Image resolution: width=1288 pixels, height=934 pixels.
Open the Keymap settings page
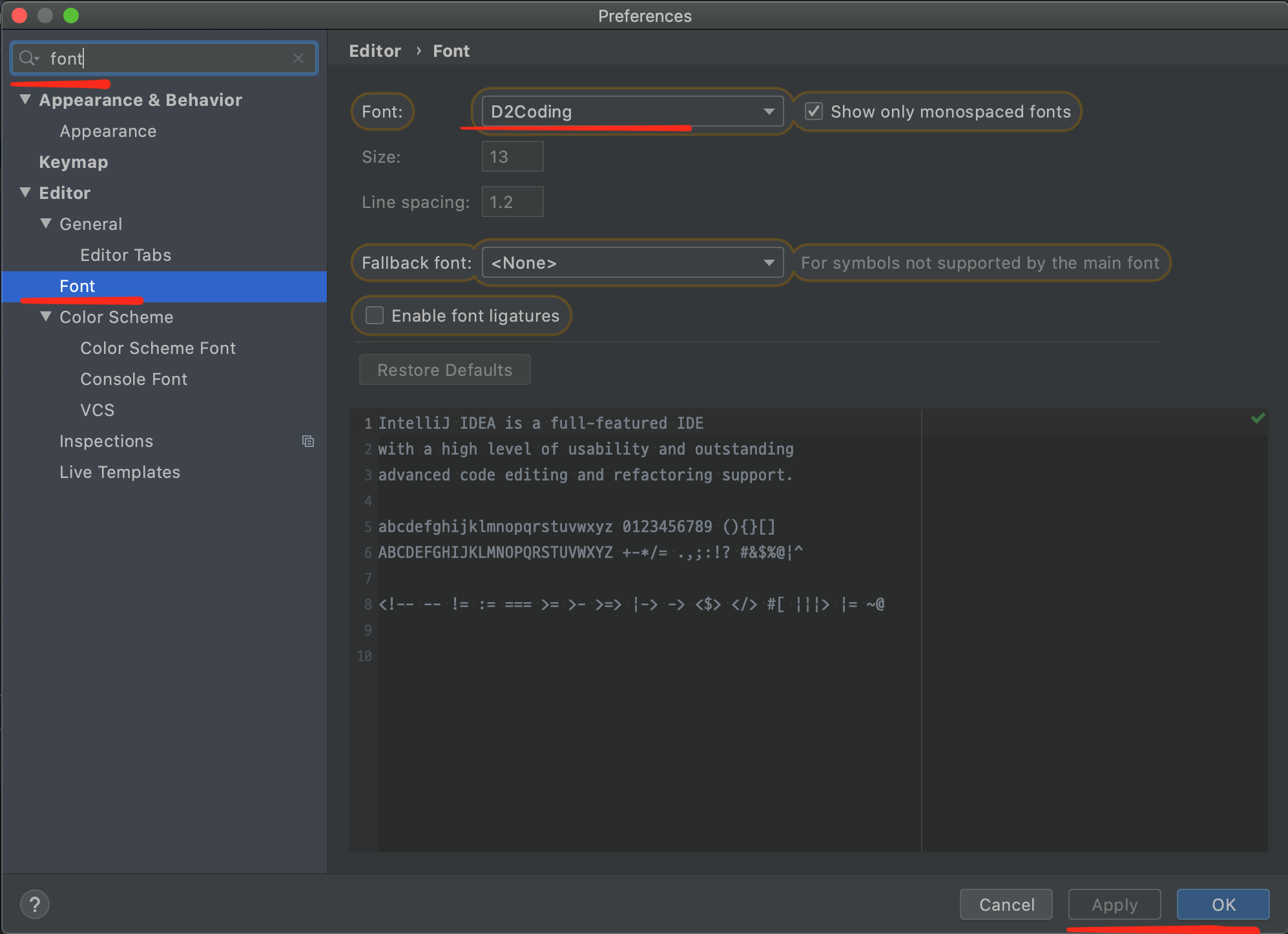coord(74,162)
